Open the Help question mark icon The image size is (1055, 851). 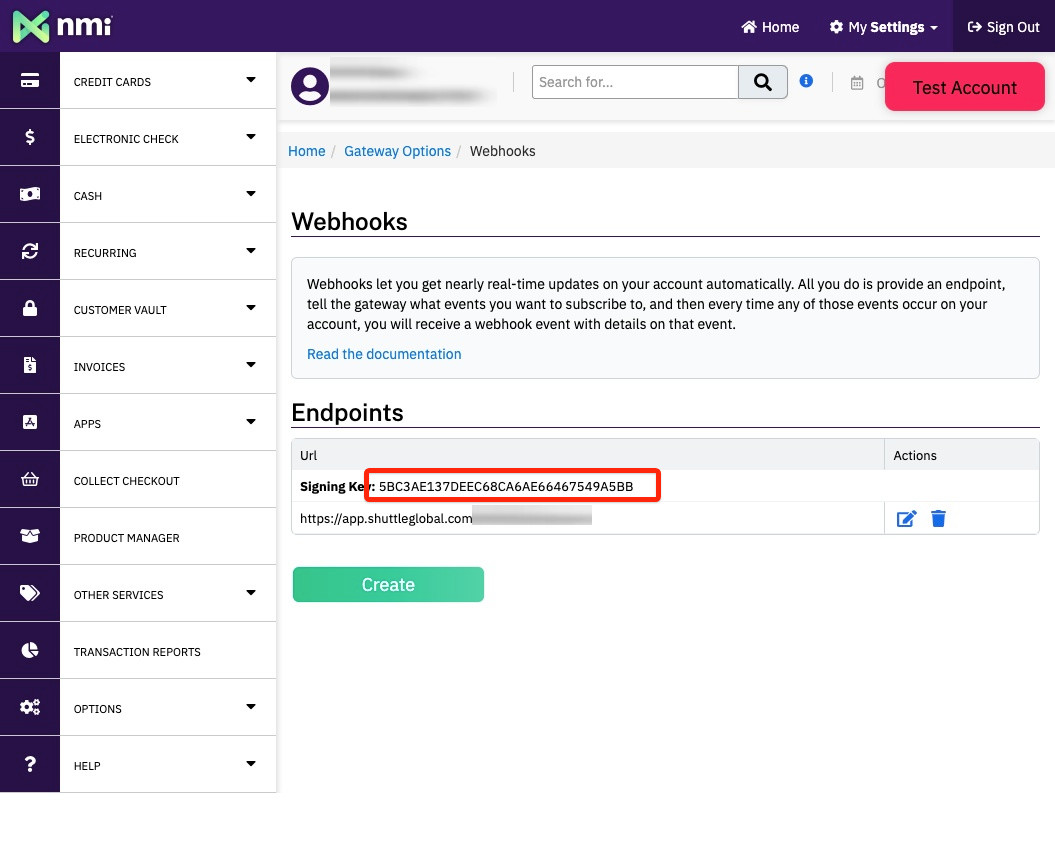tap(30, 764)
